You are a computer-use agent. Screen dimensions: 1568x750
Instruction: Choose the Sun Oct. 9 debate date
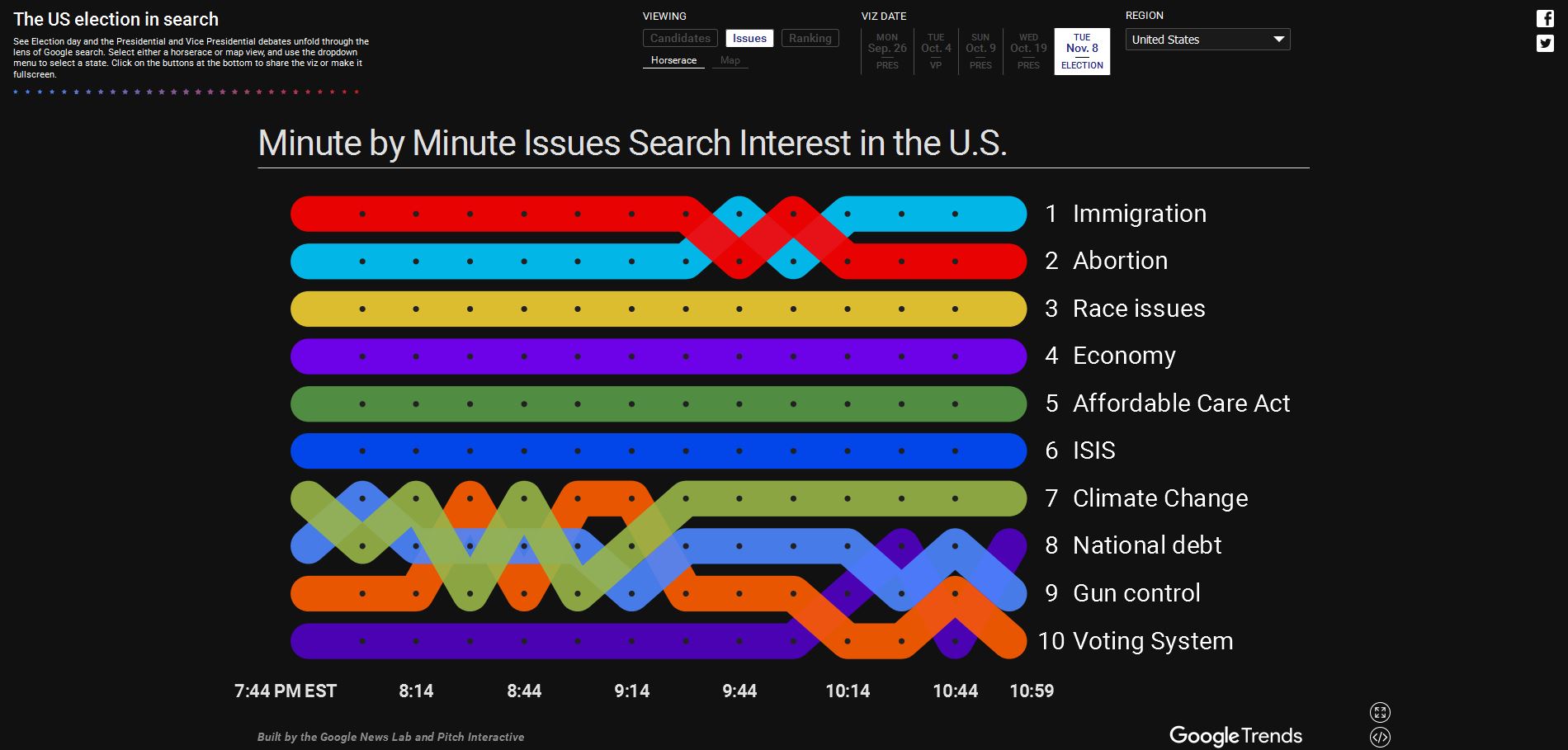point(980,51)
